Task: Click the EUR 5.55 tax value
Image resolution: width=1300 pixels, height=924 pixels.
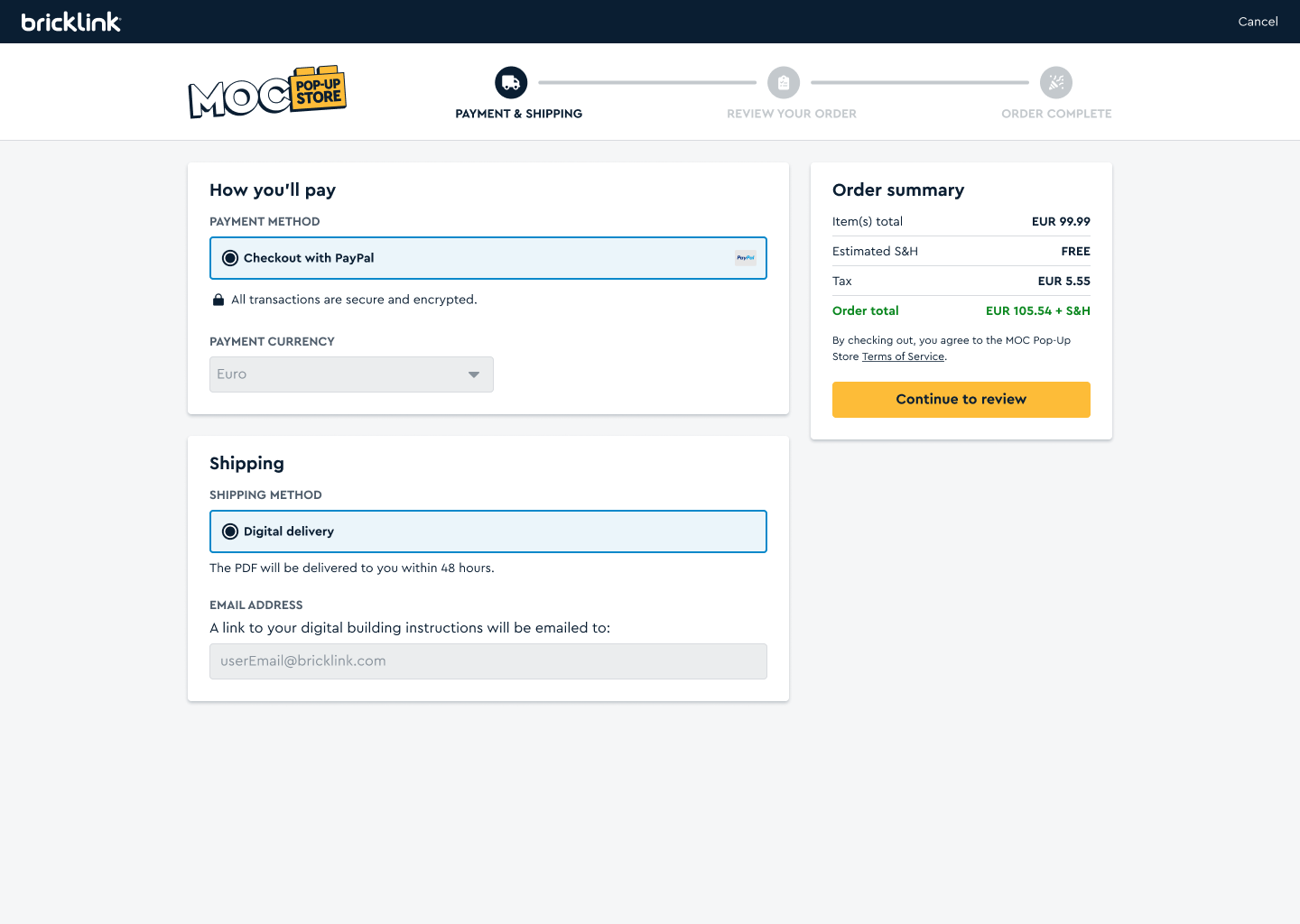Action: coord(1063,281)
